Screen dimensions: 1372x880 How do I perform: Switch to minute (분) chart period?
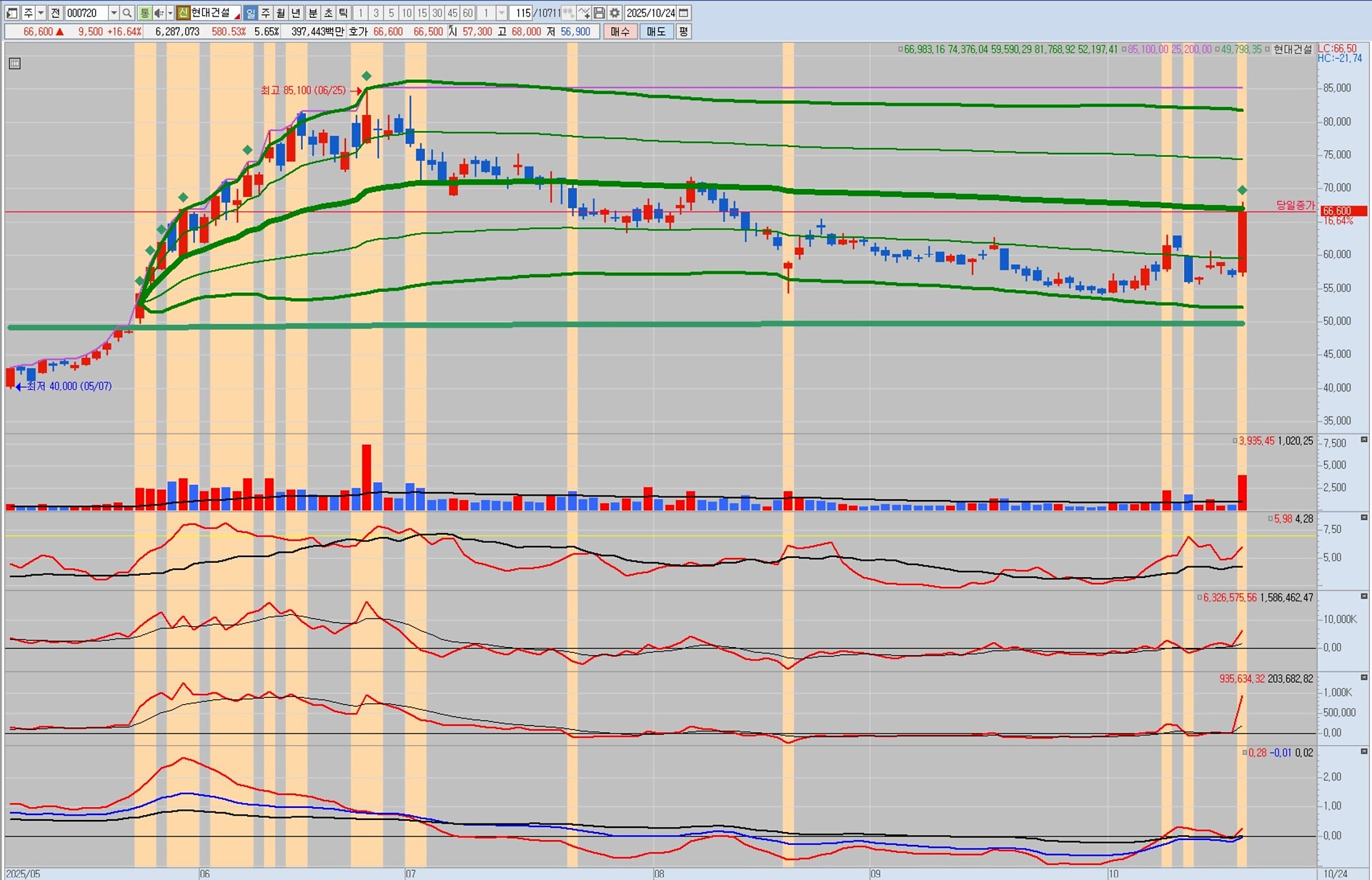pos(312,13)
